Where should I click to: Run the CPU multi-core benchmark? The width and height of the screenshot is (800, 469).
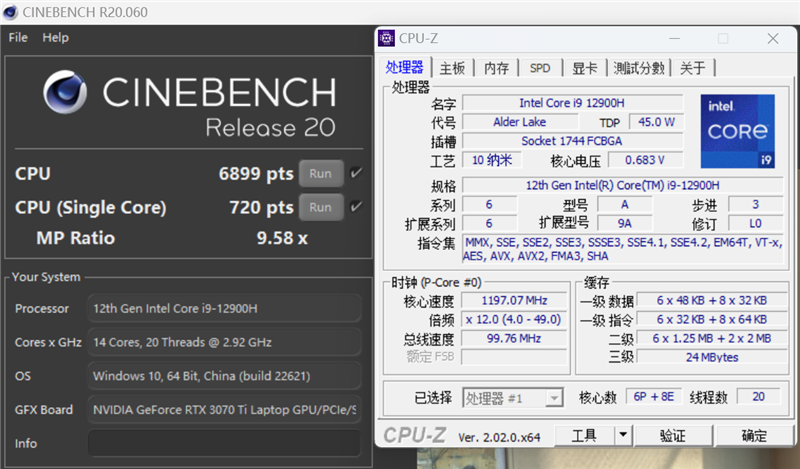(x=320, y=173)
